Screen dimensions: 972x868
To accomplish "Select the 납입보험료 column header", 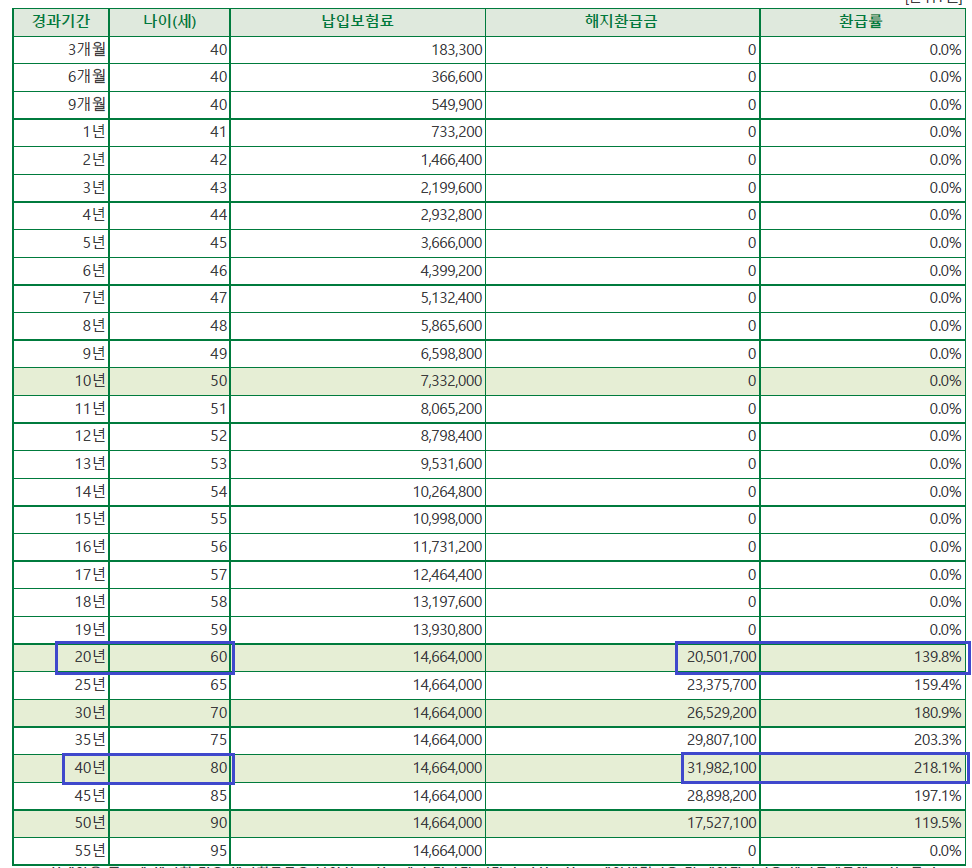I will tap(357, 22).
